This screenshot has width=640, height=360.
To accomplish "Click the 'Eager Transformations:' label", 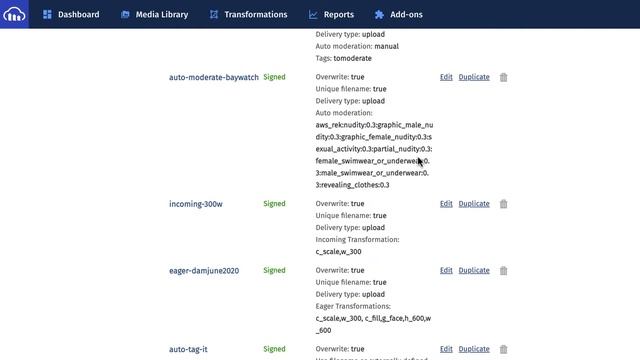I will [353, 306].
